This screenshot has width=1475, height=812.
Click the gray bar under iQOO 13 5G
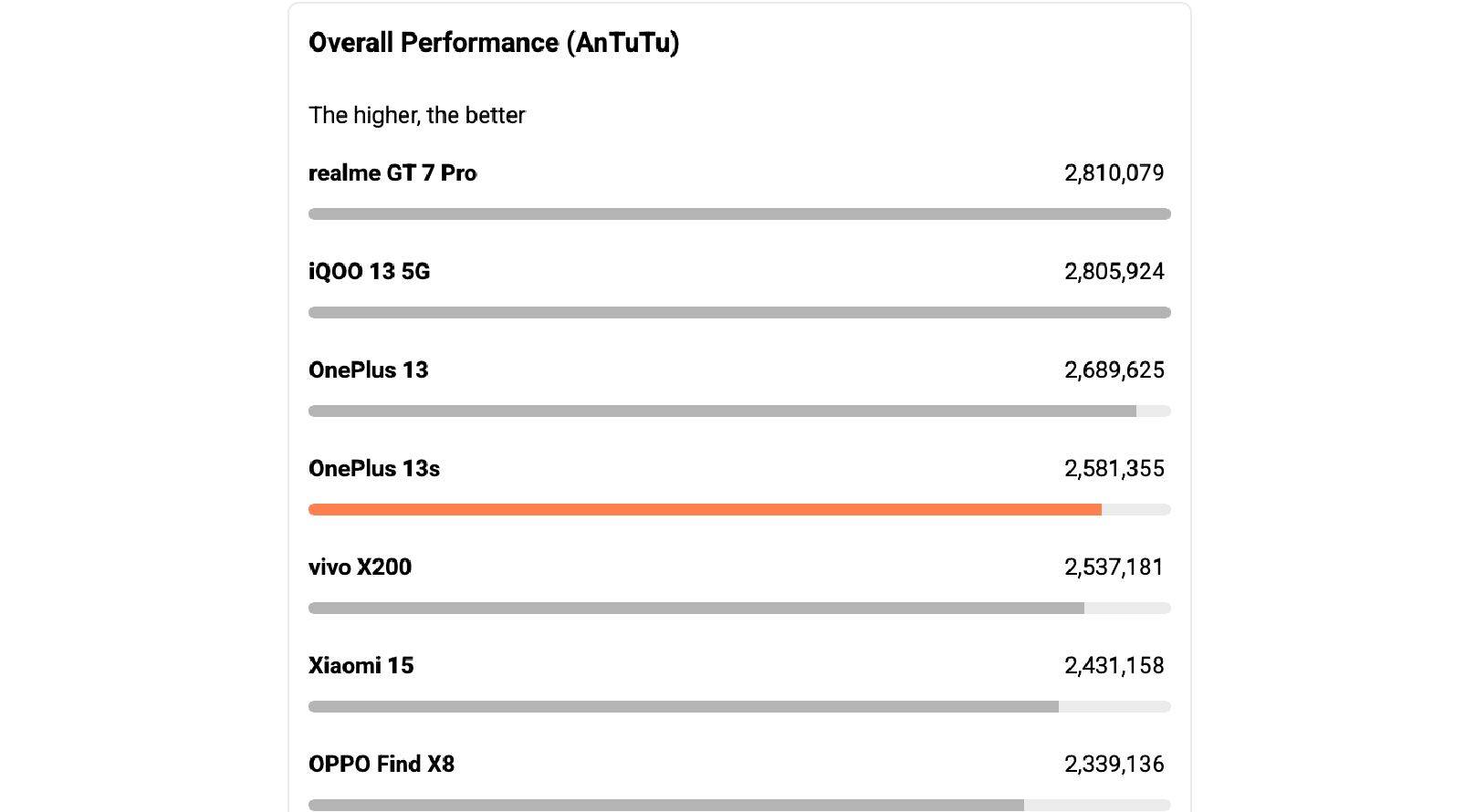[x=739, y=313]
